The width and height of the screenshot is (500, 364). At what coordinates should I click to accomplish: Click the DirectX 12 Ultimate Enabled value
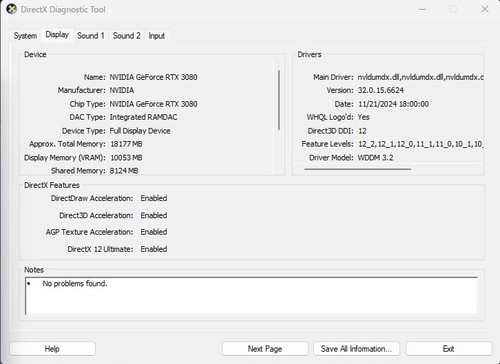point(154,249)
